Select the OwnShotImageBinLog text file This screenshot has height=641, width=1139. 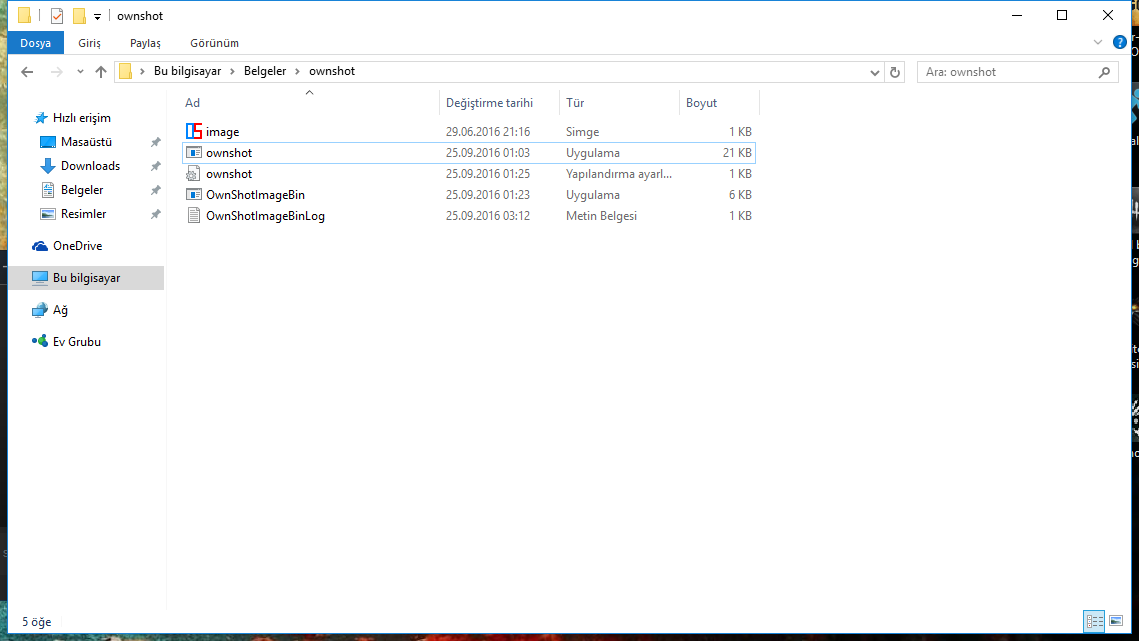pyautogui.click(x=469, y=216)
